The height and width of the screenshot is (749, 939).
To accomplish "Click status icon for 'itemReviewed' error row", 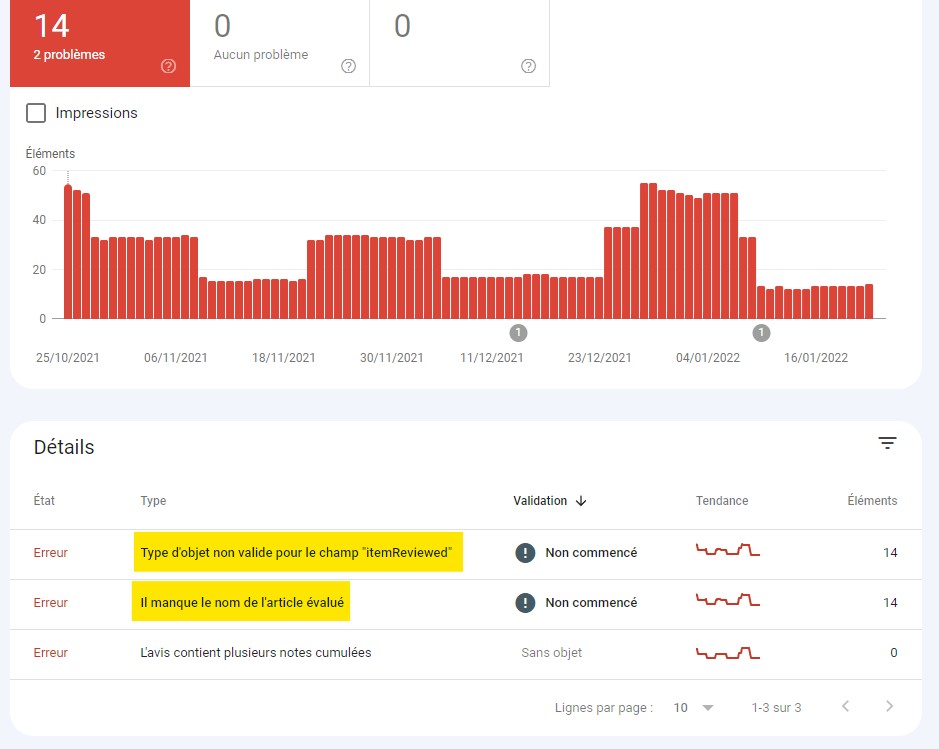I will click(x=525, y=552).
